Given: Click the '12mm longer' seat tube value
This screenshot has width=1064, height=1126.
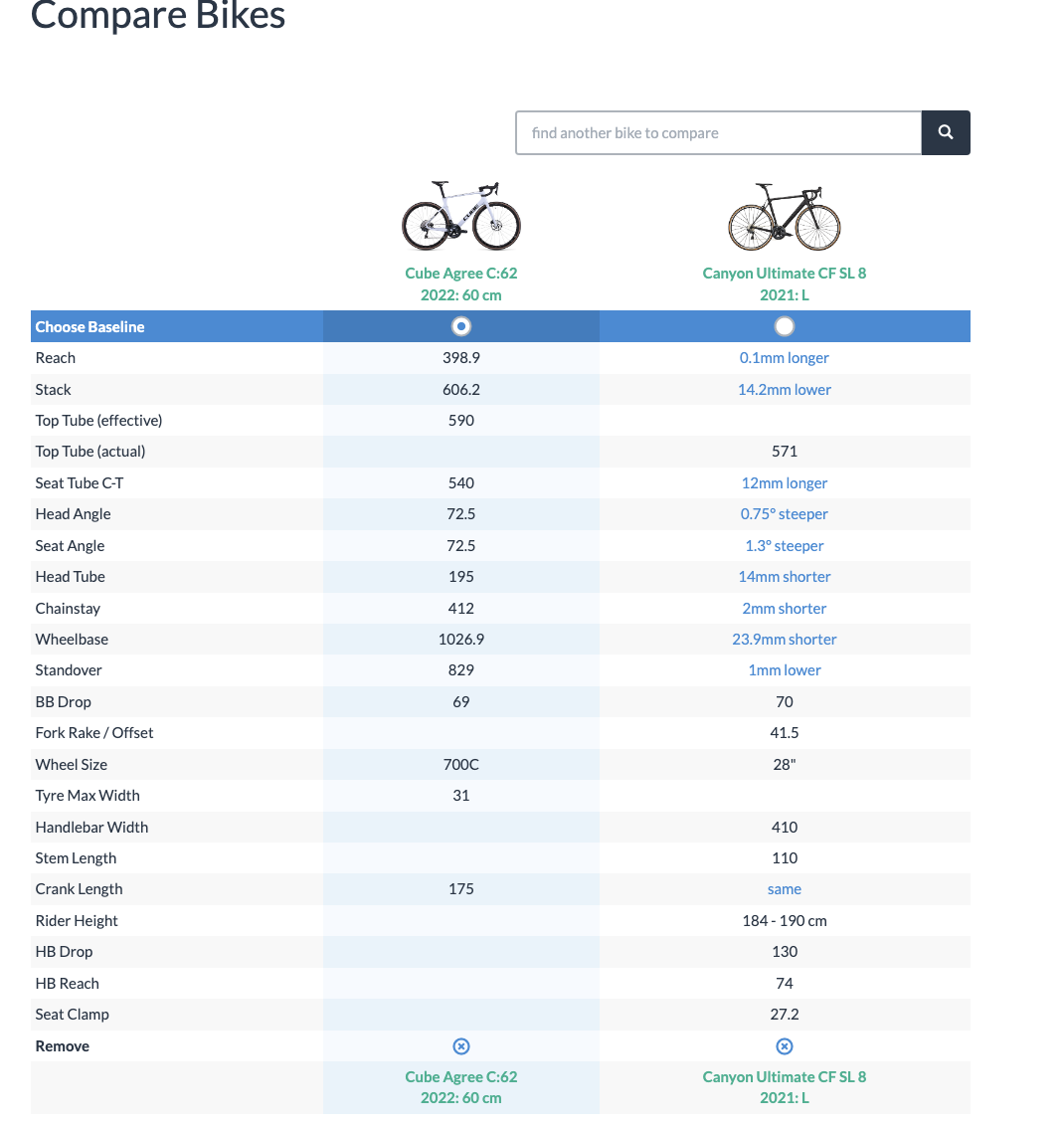Looking at the screenshot, I should pyautogui.click(x=784, y=483).
